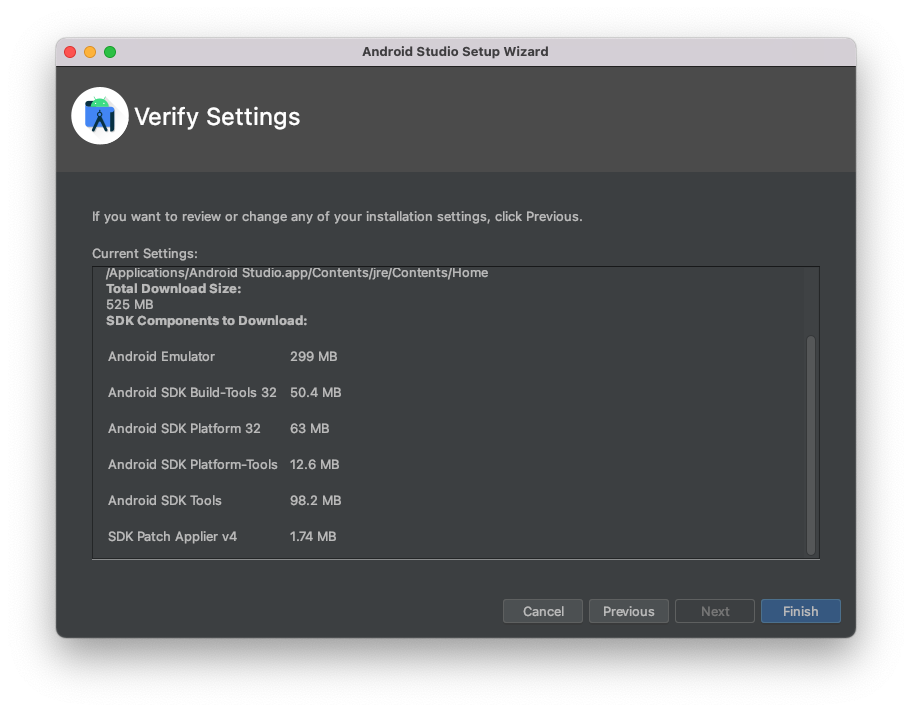The width and height of the screenshot is (912, 712).
Task: Click the Total Download Size label
Action: pyautogui.click(x=173, y=289)
